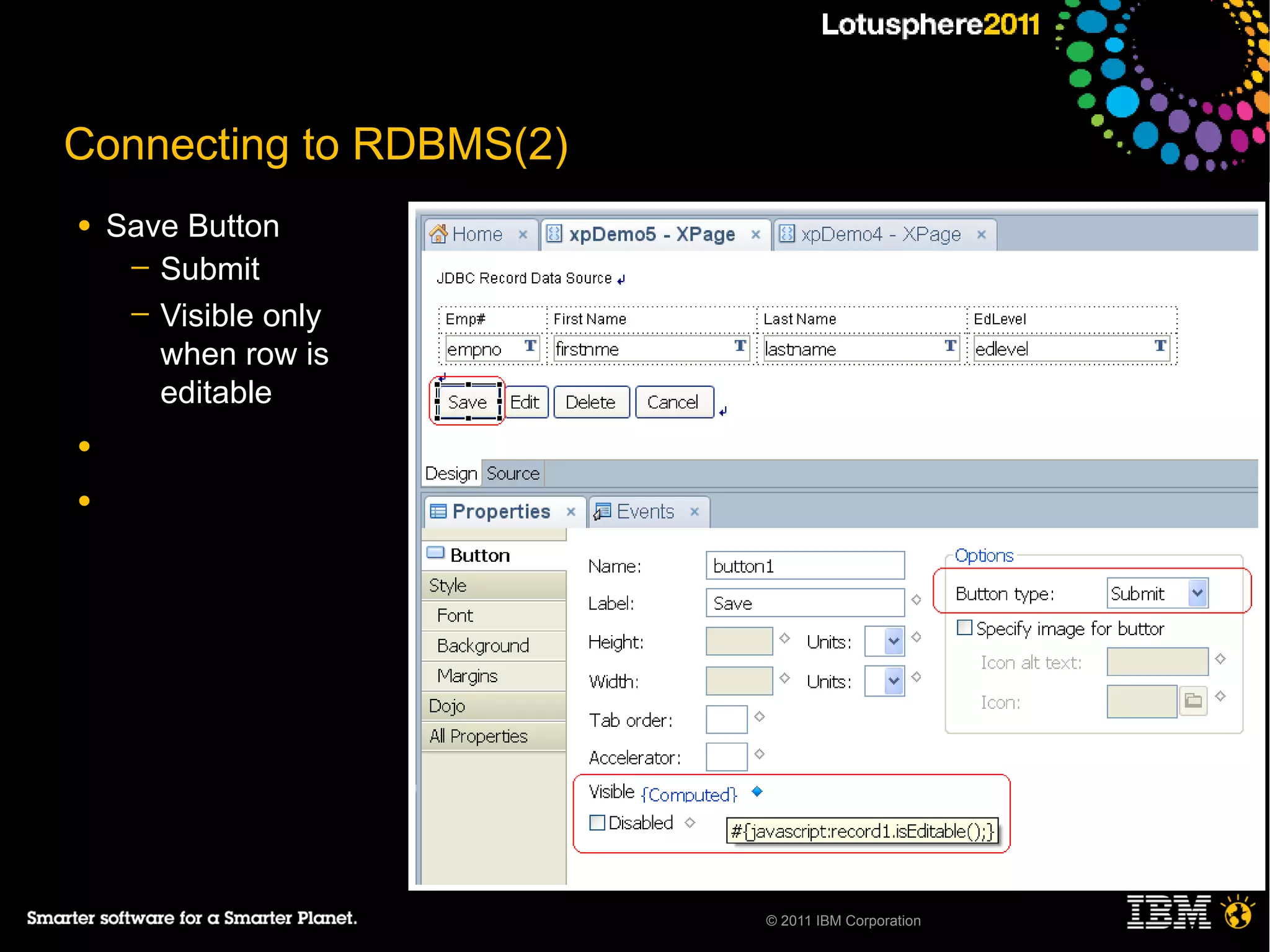The height and width of the screenshot is (952, 1270).
Task: Switch to xpDemo4 - XPage tab
Action: (884, 234)
